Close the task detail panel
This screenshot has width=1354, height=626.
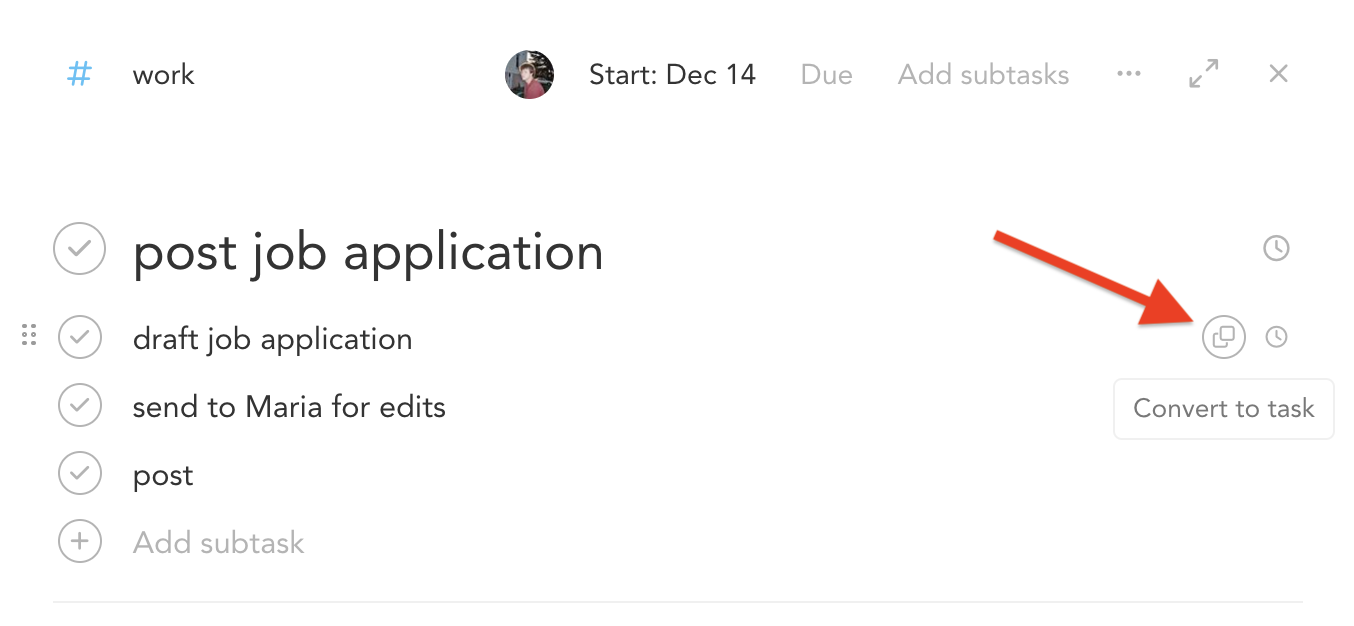(1278, 73)
